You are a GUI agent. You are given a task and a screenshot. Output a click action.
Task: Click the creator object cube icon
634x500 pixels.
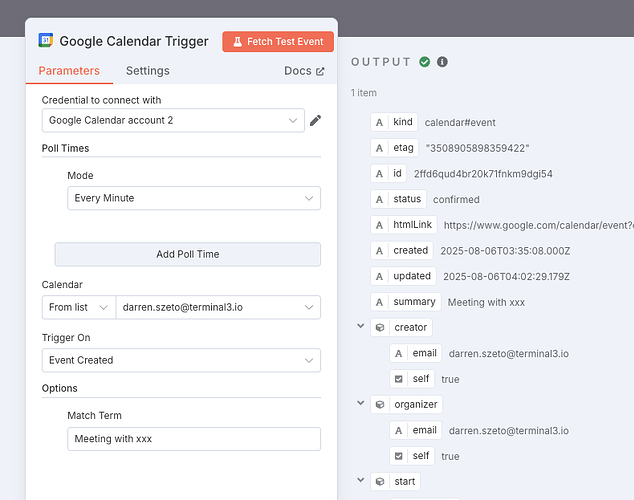pos(380,327)
